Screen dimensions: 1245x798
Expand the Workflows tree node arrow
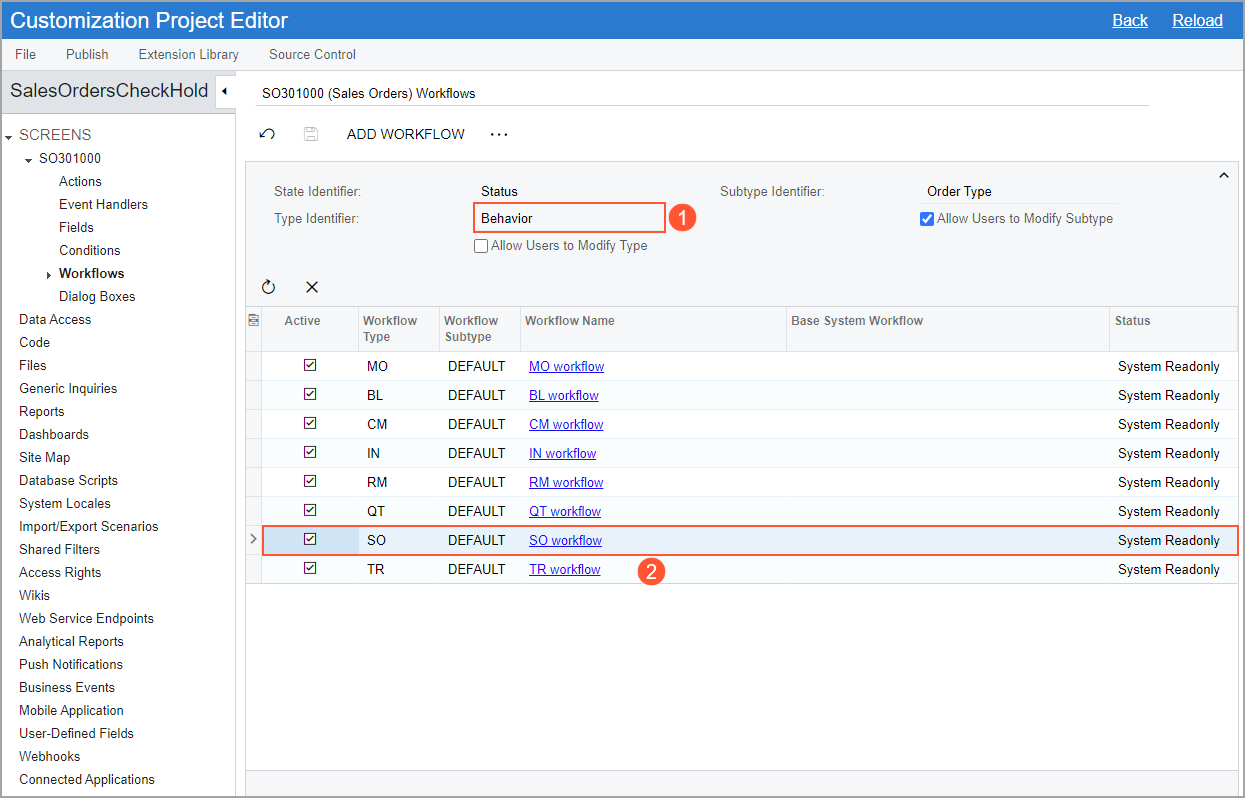(x=49, y=274)
